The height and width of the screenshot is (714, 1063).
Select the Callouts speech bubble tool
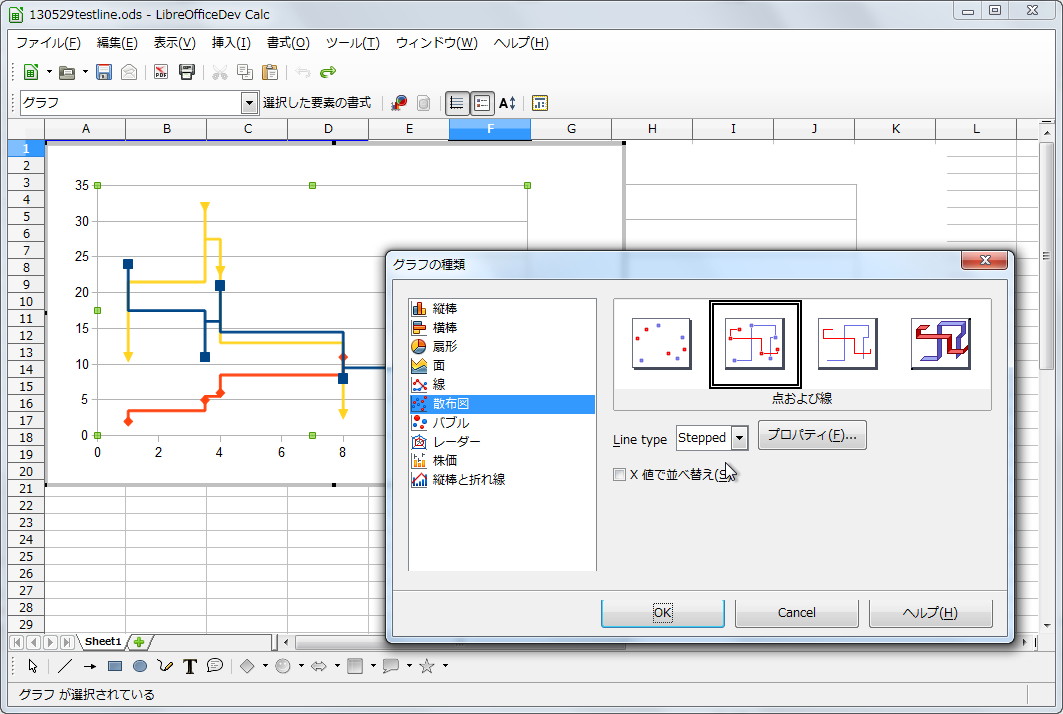[215, 666]
